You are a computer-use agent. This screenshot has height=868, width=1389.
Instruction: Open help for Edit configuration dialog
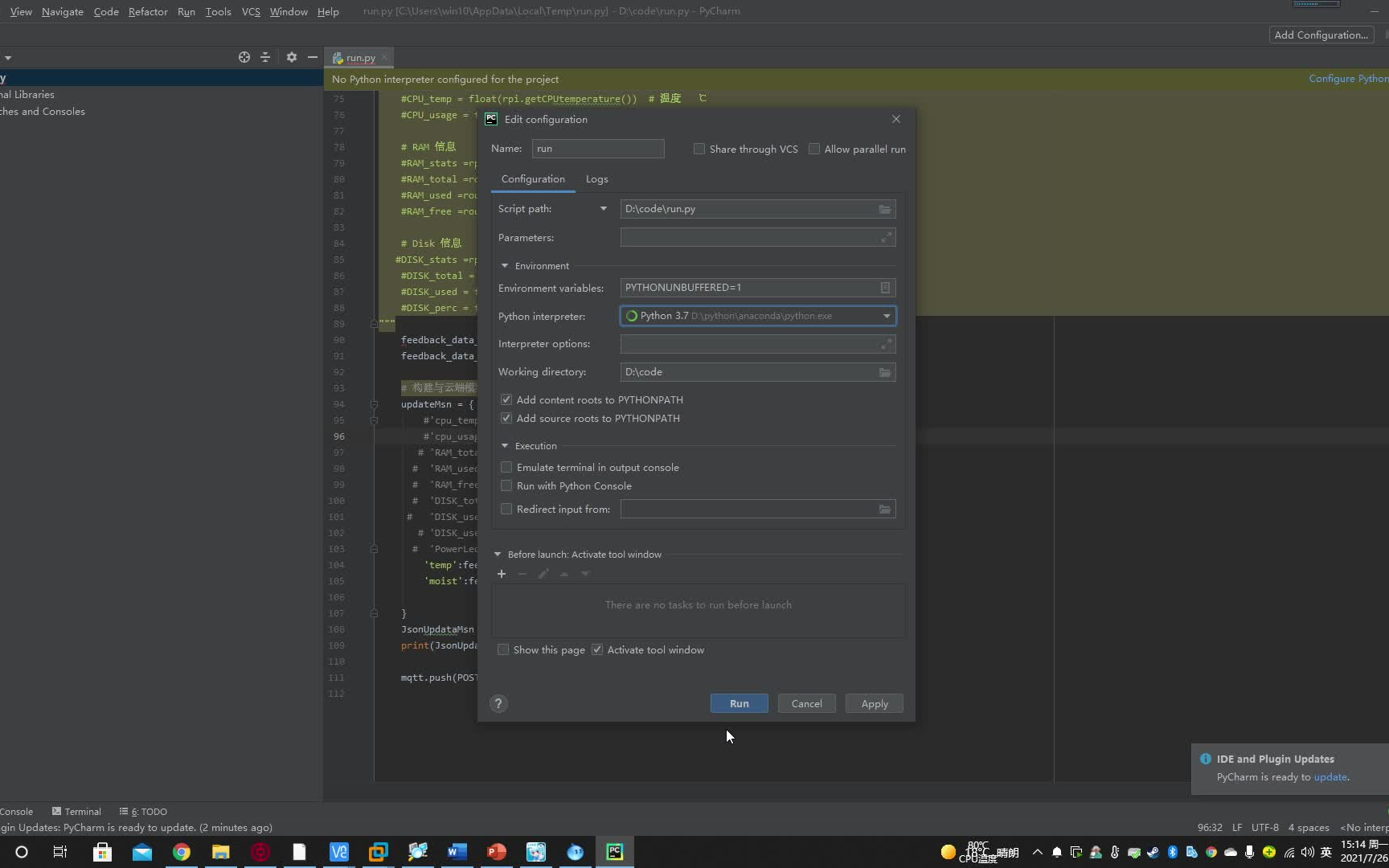pos(498,703)
